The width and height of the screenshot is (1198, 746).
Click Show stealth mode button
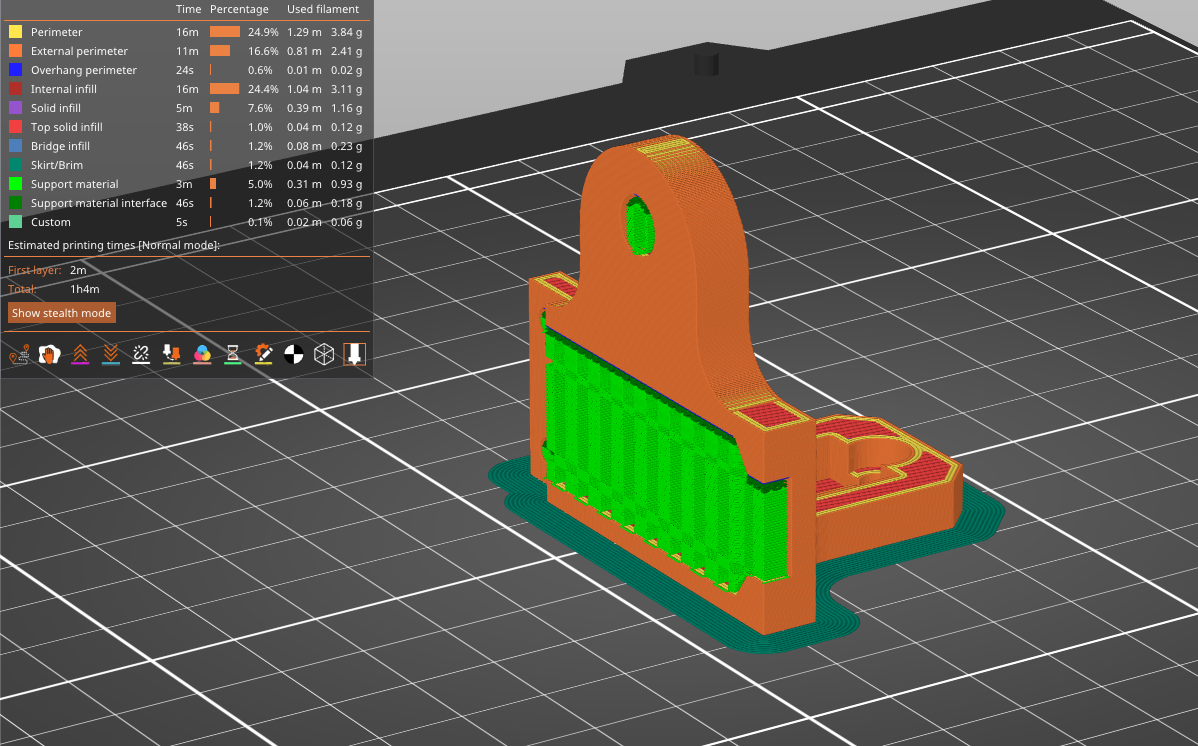(61, 313)
